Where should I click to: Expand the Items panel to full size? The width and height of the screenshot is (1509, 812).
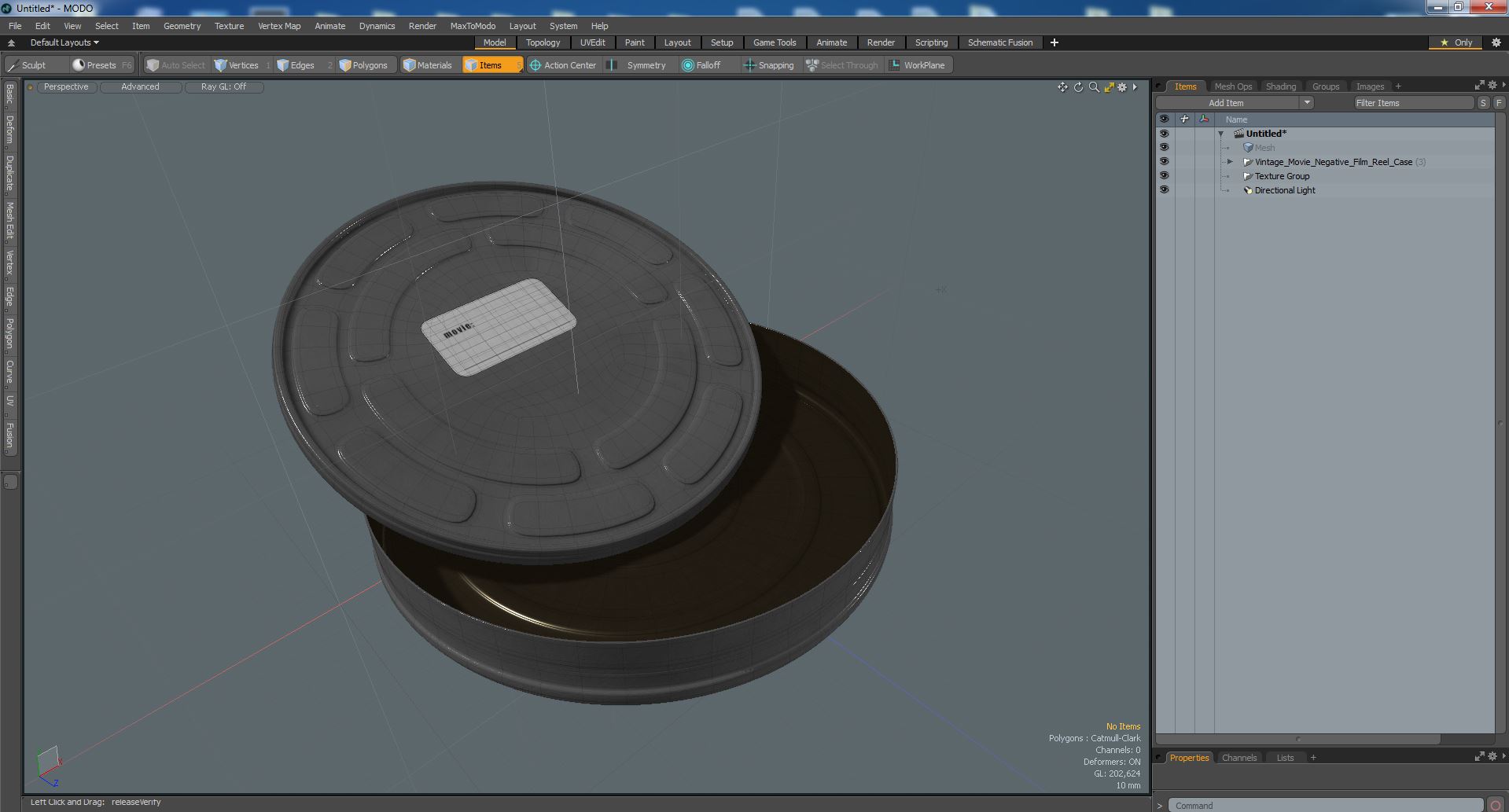pos(1479,85)
